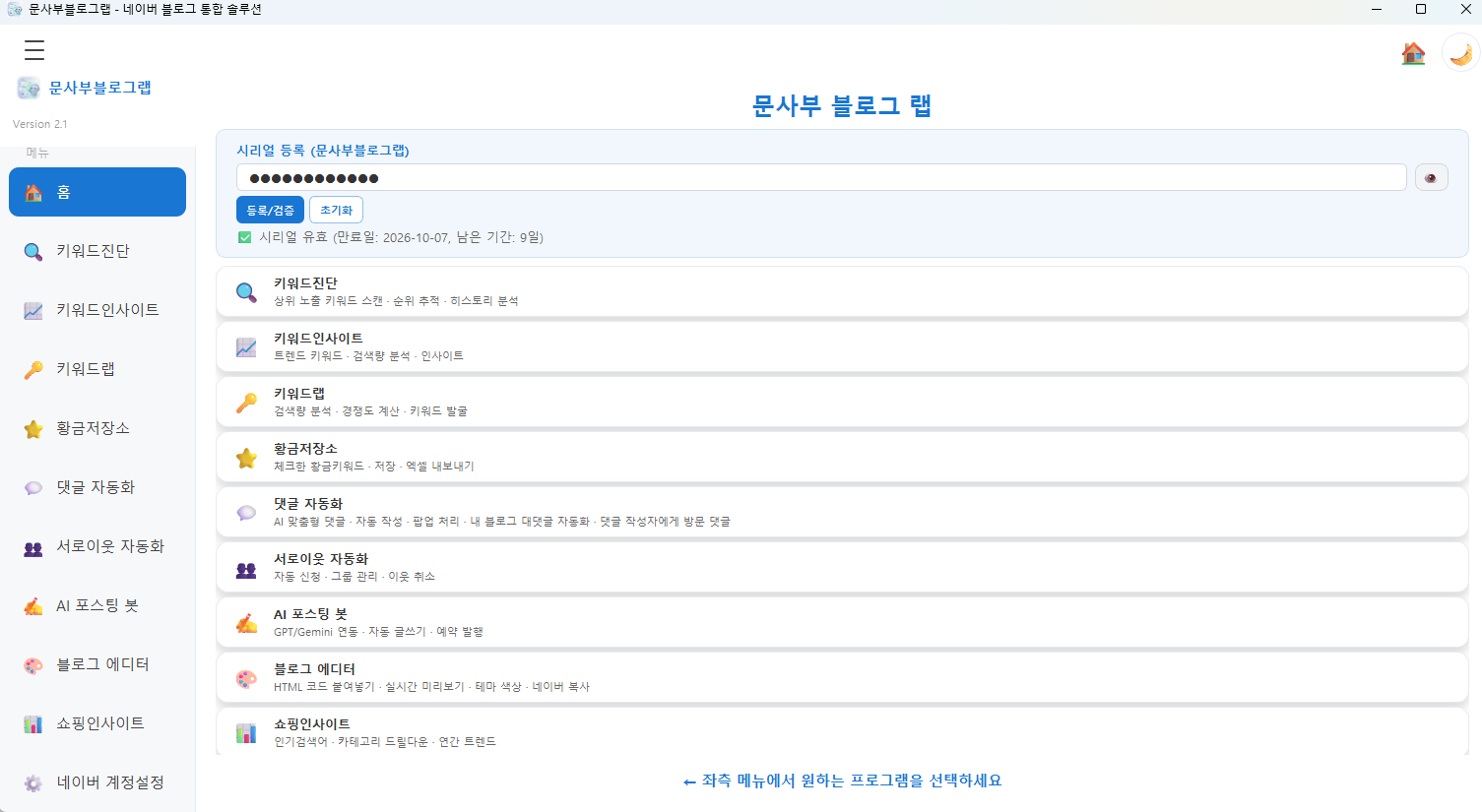The width and height of the screenshot is (1482, 812).
Task: Reveal the serial with the eye button
Action: click(x=1431, y=178)
